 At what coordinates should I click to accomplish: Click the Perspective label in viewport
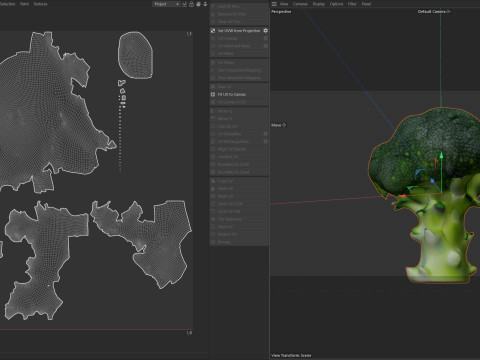[x=281, y=11]
